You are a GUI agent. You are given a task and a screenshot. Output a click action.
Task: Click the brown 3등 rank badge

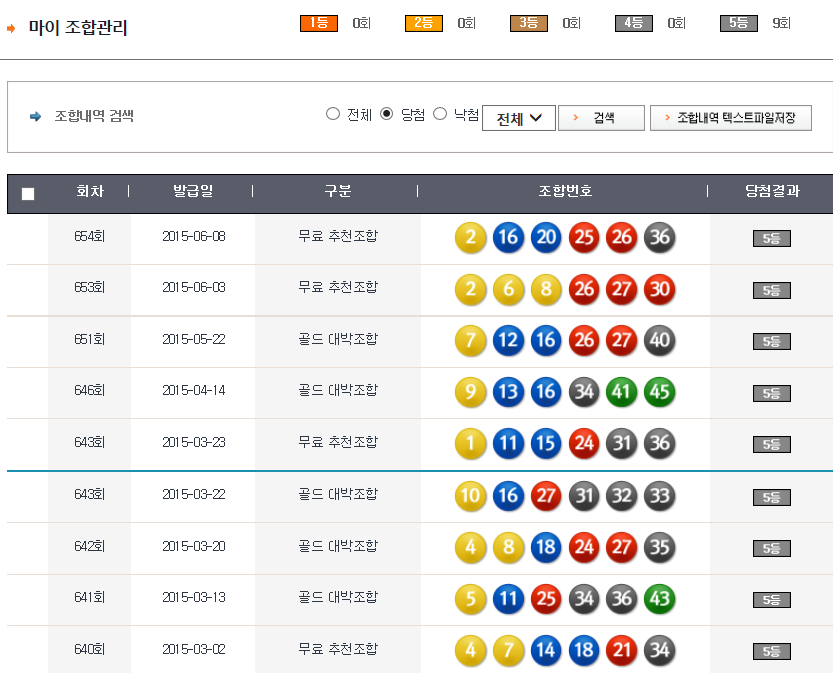click(x=528, y=23)
